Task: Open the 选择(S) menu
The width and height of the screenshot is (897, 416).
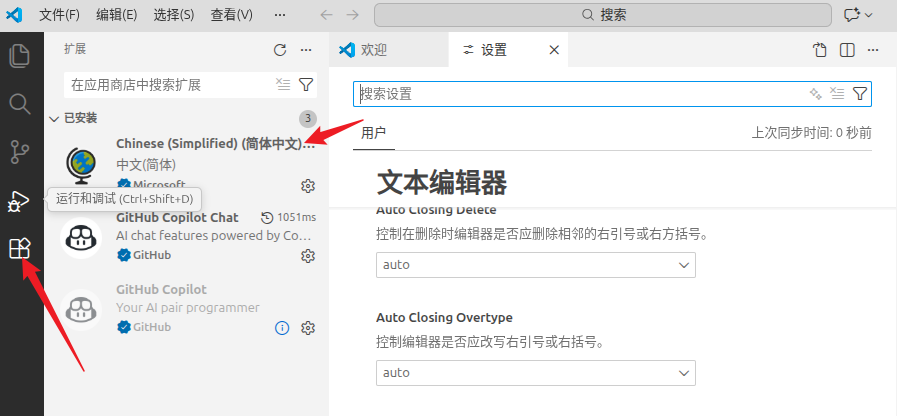Action: (173, 15)
